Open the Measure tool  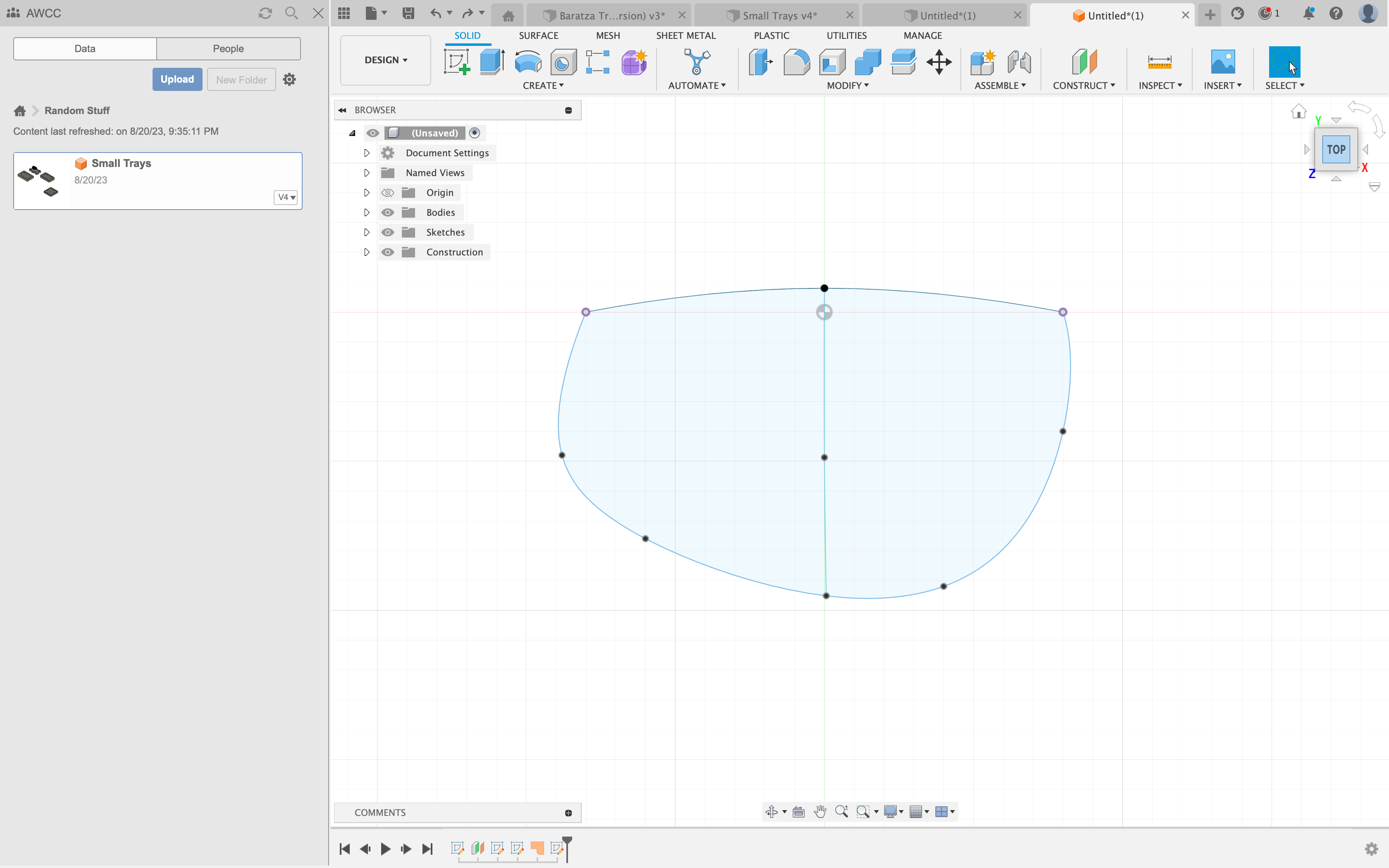[1160, 62]
